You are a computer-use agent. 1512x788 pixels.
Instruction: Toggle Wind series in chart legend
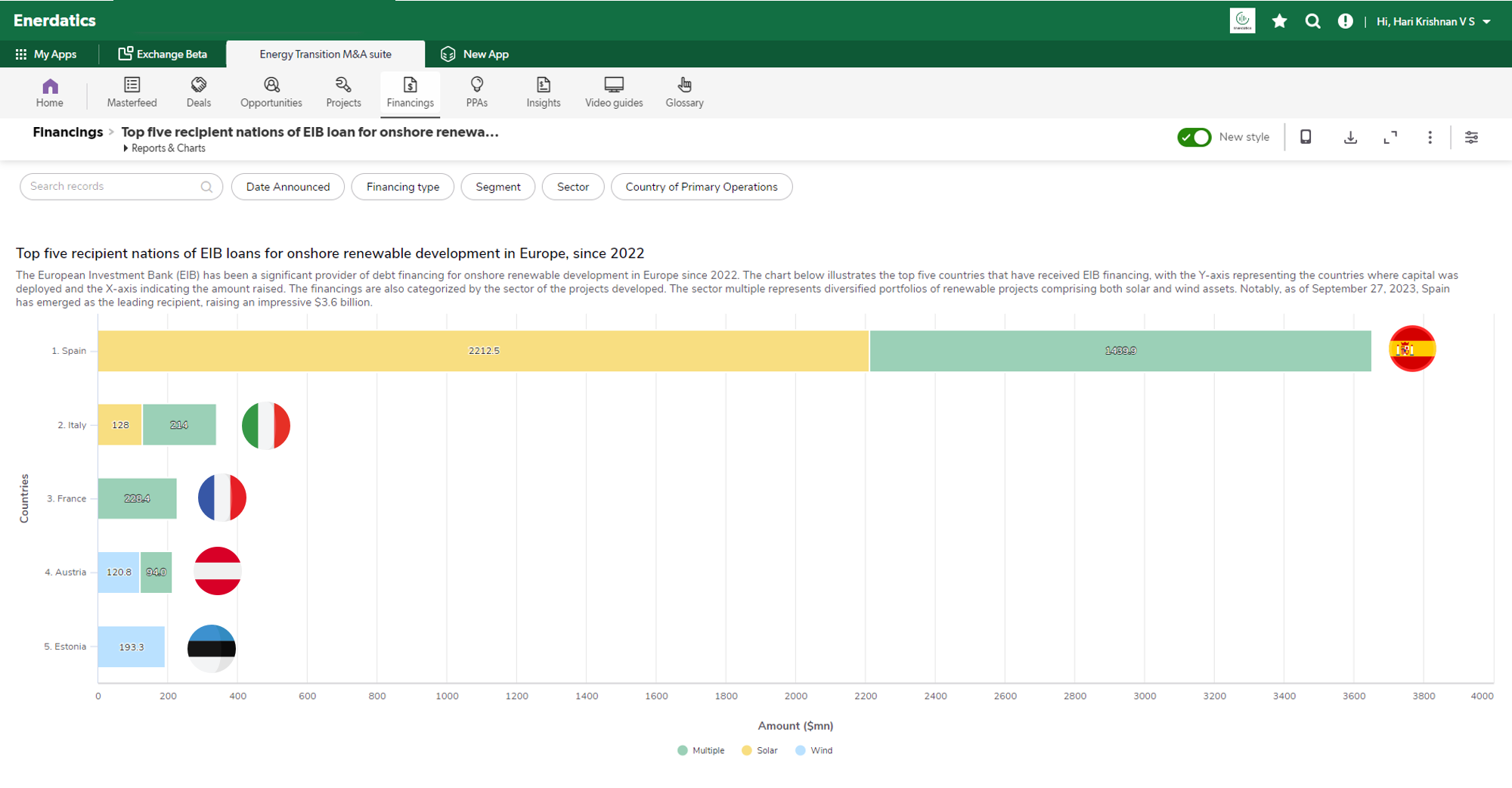[x=813, y=750]
